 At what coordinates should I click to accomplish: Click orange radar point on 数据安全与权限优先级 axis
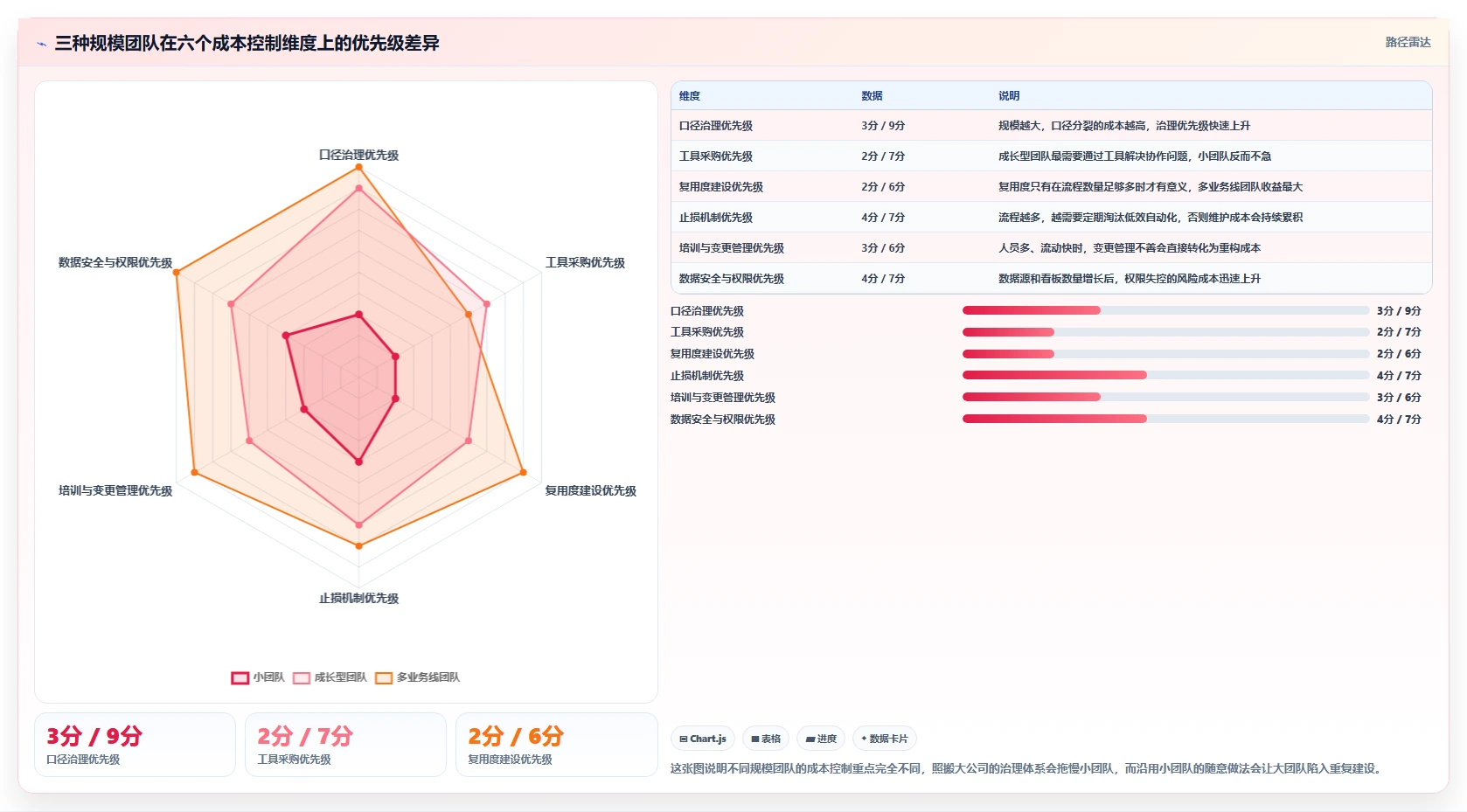[x=177, y=273]
